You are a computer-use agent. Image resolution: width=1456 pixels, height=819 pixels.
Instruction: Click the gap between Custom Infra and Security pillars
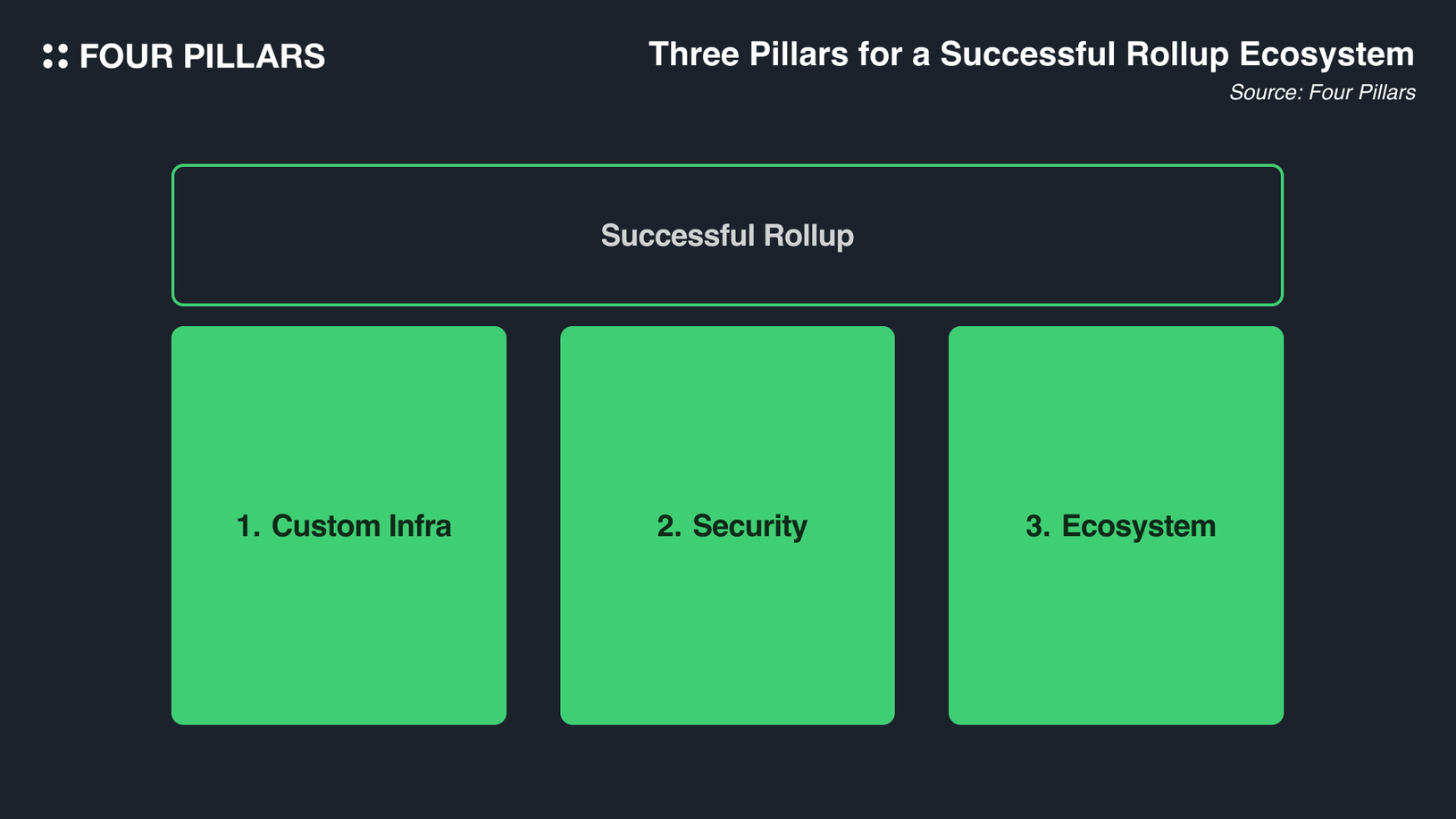tap(533, 525)
